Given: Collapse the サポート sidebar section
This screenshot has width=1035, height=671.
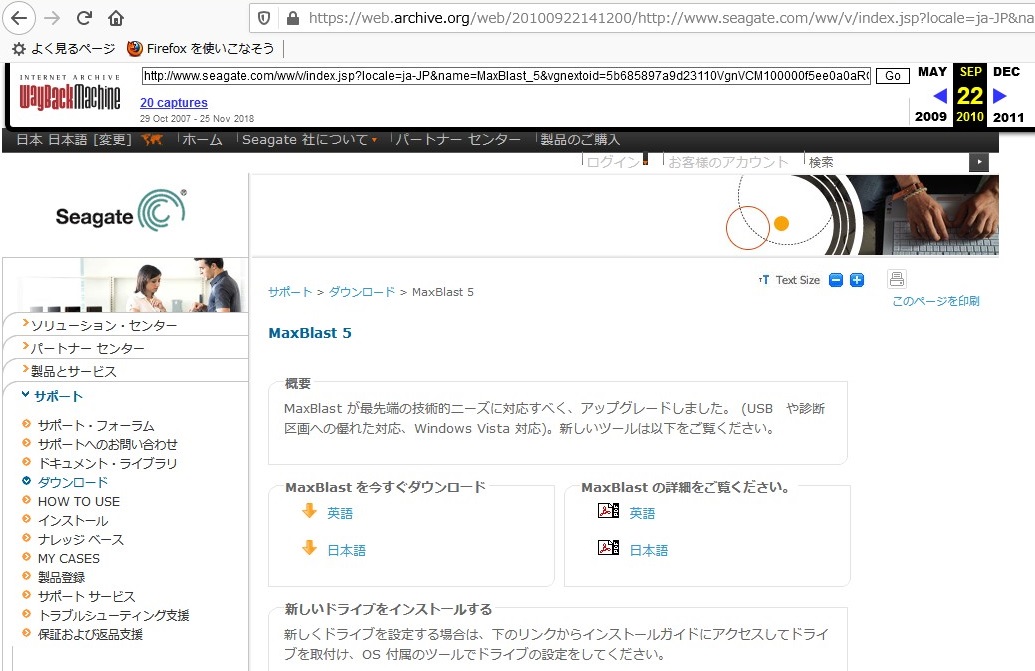Looking at the screenshot, I should coord(58,396).
